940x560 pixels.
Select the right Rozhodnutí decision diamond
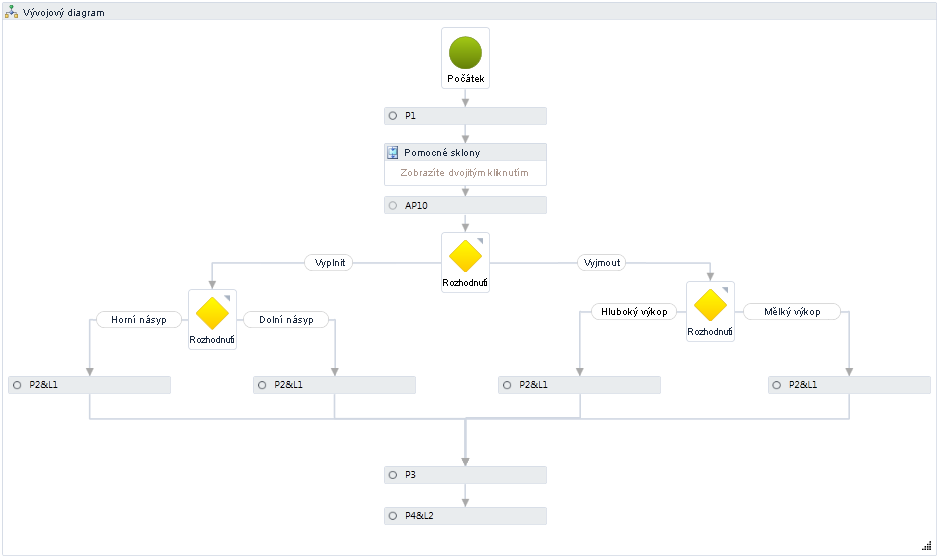(710, 305)
